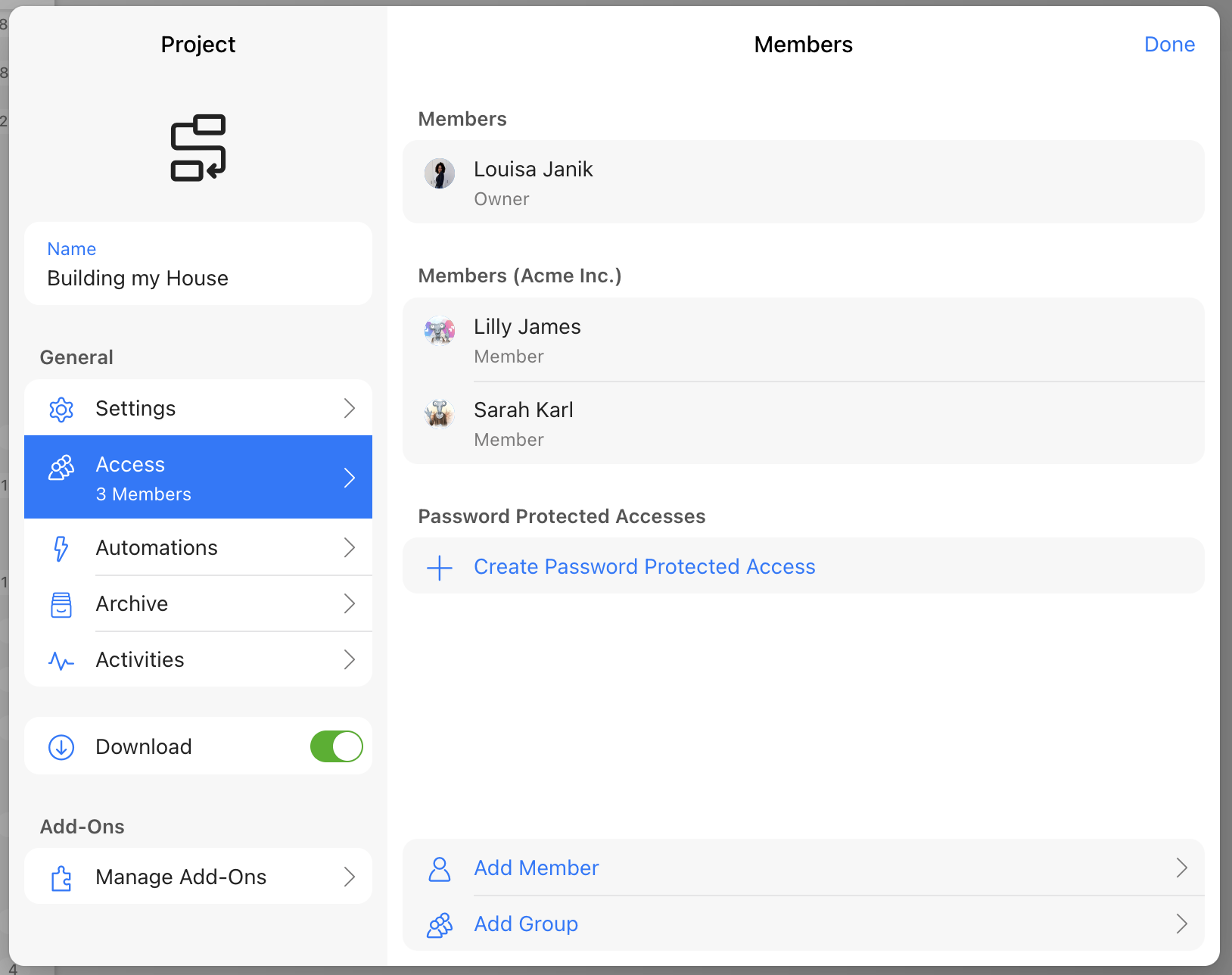Open the Add Group chevron
1232x975 pixels.
click(1182, 924)
